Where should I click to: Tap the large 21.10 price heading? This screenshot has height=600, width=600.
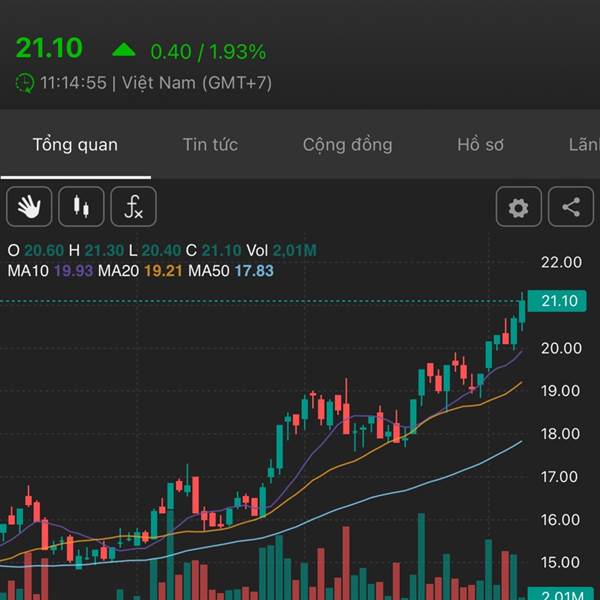coord(49,48)
